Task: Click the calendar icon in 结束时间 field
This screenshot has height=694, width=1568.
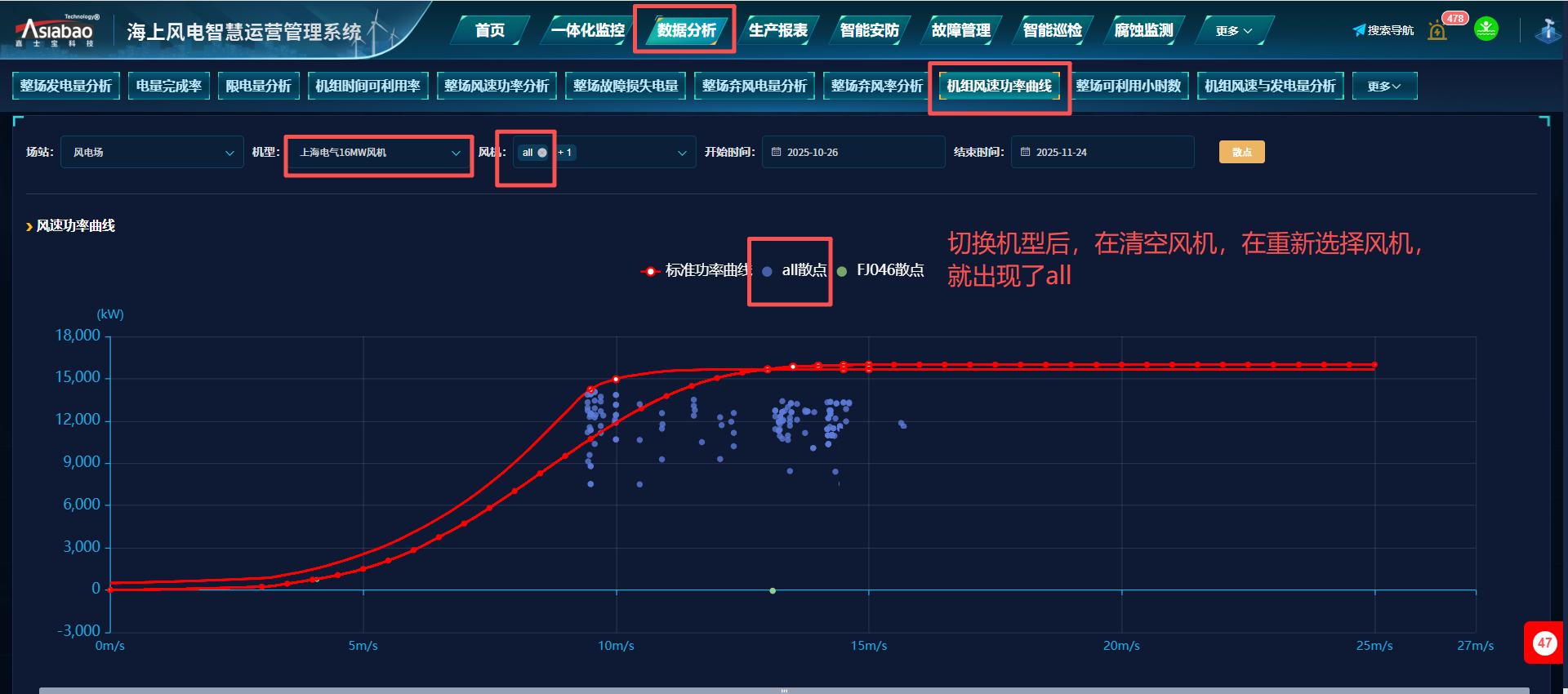Action: coord(1026,152)
